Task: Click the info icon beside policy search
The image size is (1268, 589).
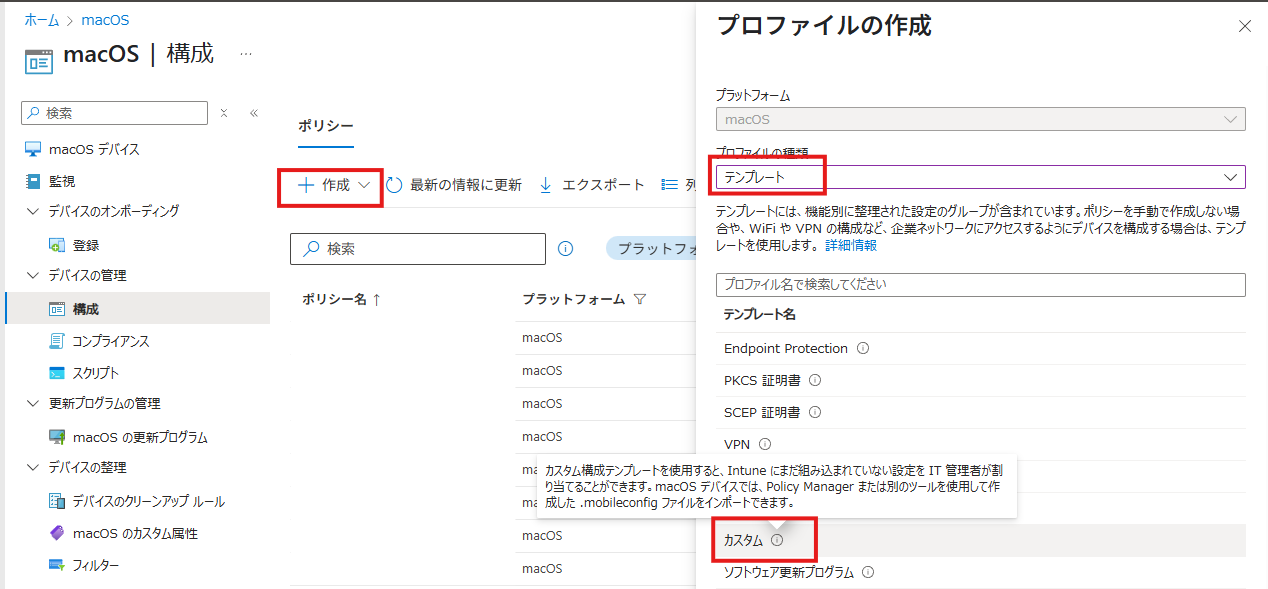Action: (565, 248)
